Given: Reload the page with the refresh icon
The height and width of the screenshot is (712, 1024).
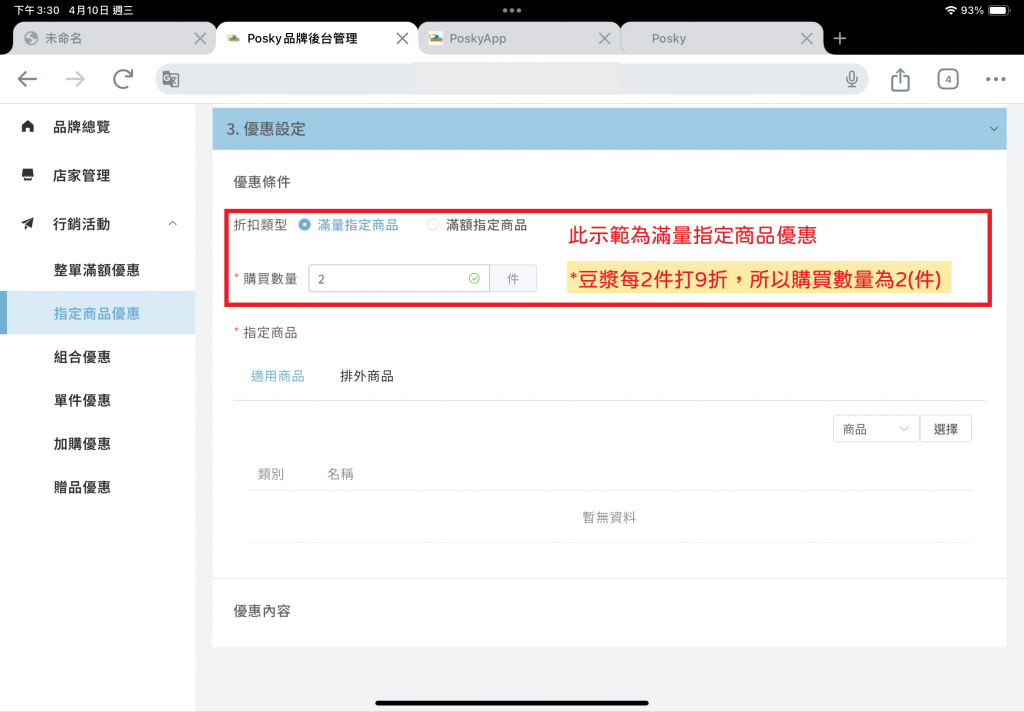Looking at the screenshot, I should pos(123,79).
